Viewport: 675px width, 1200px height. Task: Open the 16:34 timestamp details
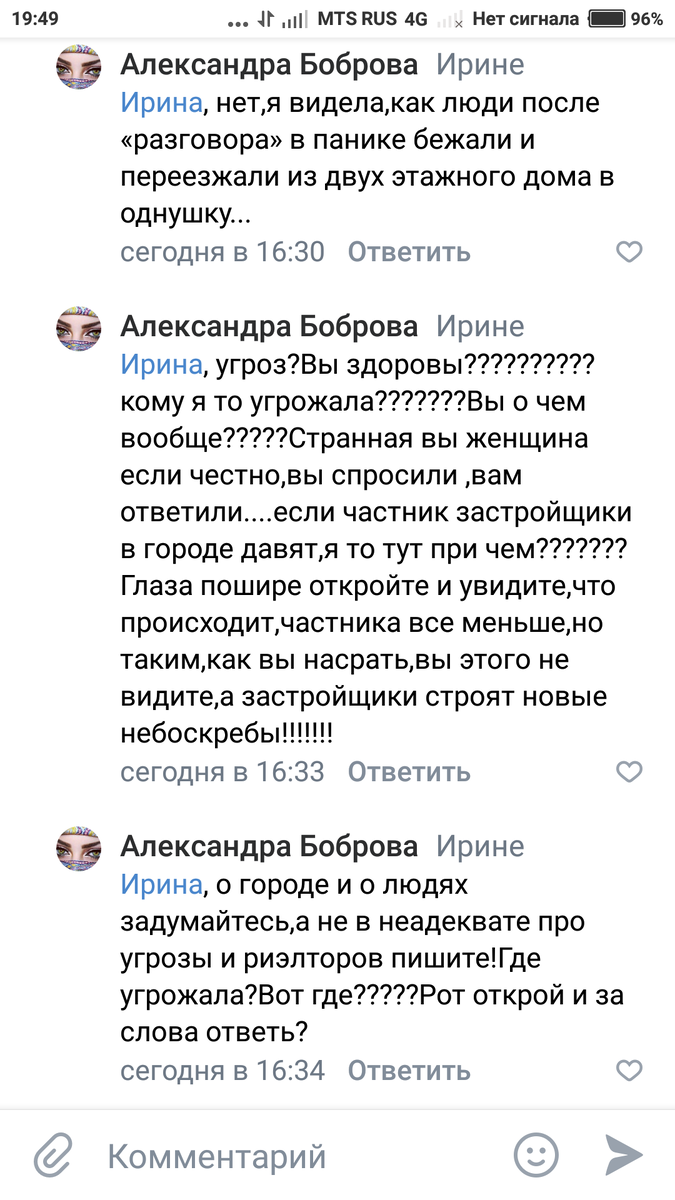[221, 1069]
